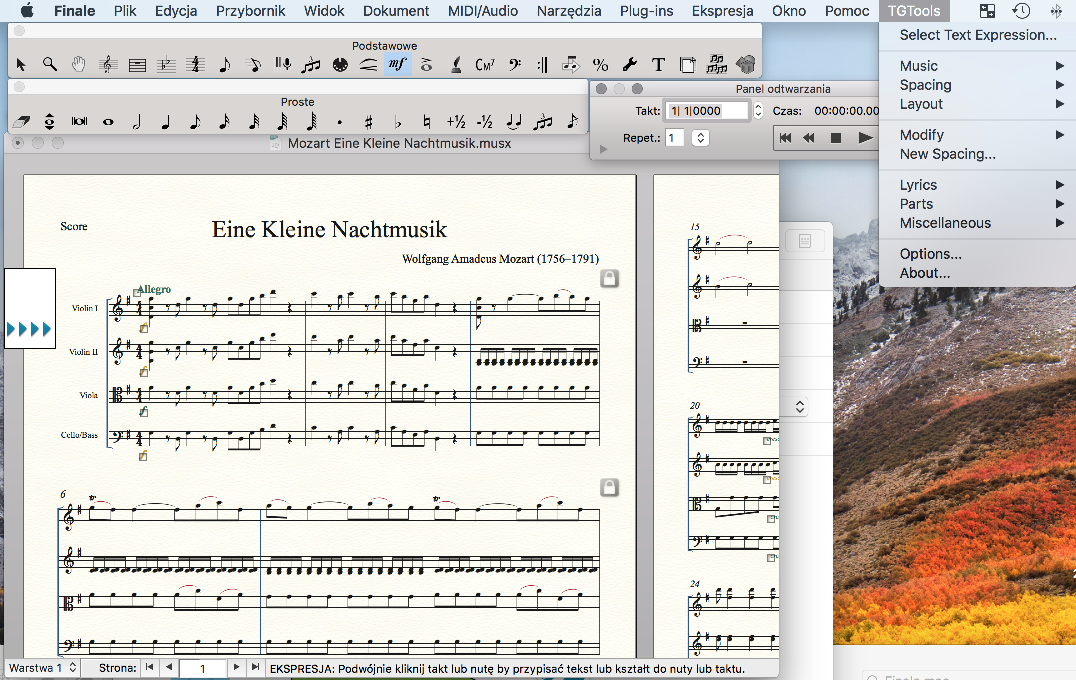
Task: Select the HyperScribe microphone tool
Action: (x=282, y=65)
